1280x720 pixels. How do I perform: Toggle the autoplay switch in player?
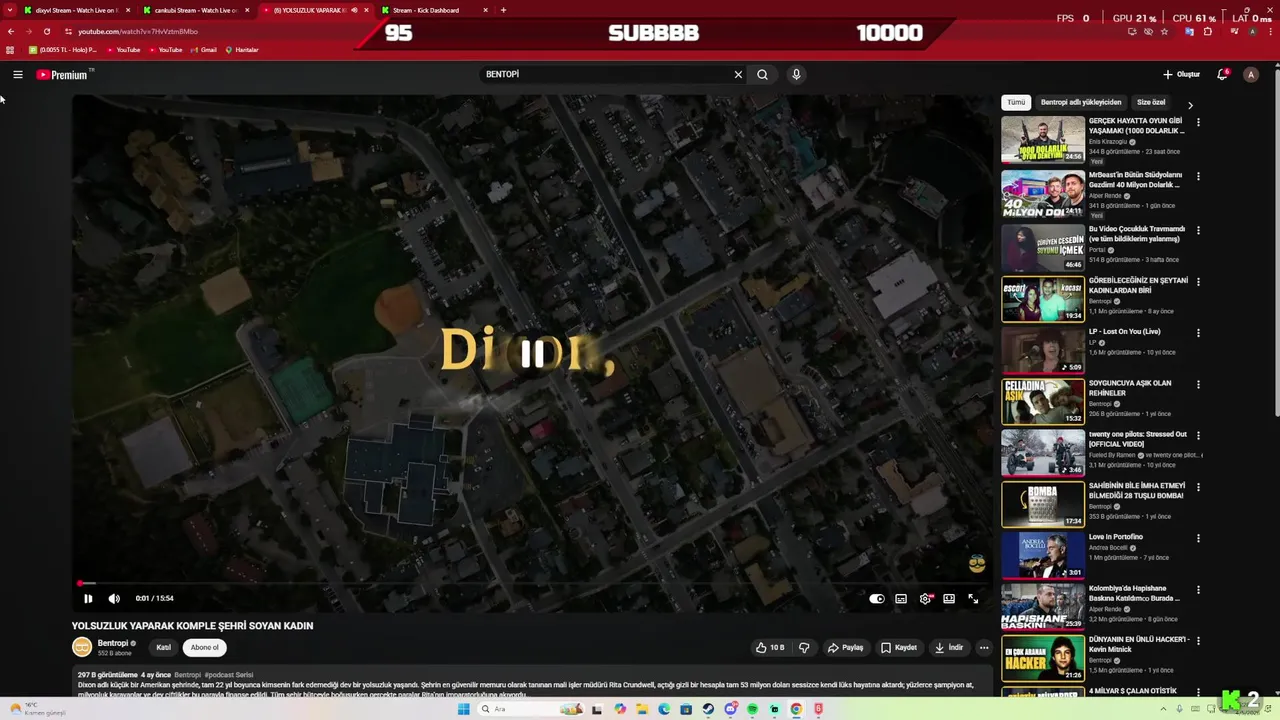[877, 598]
